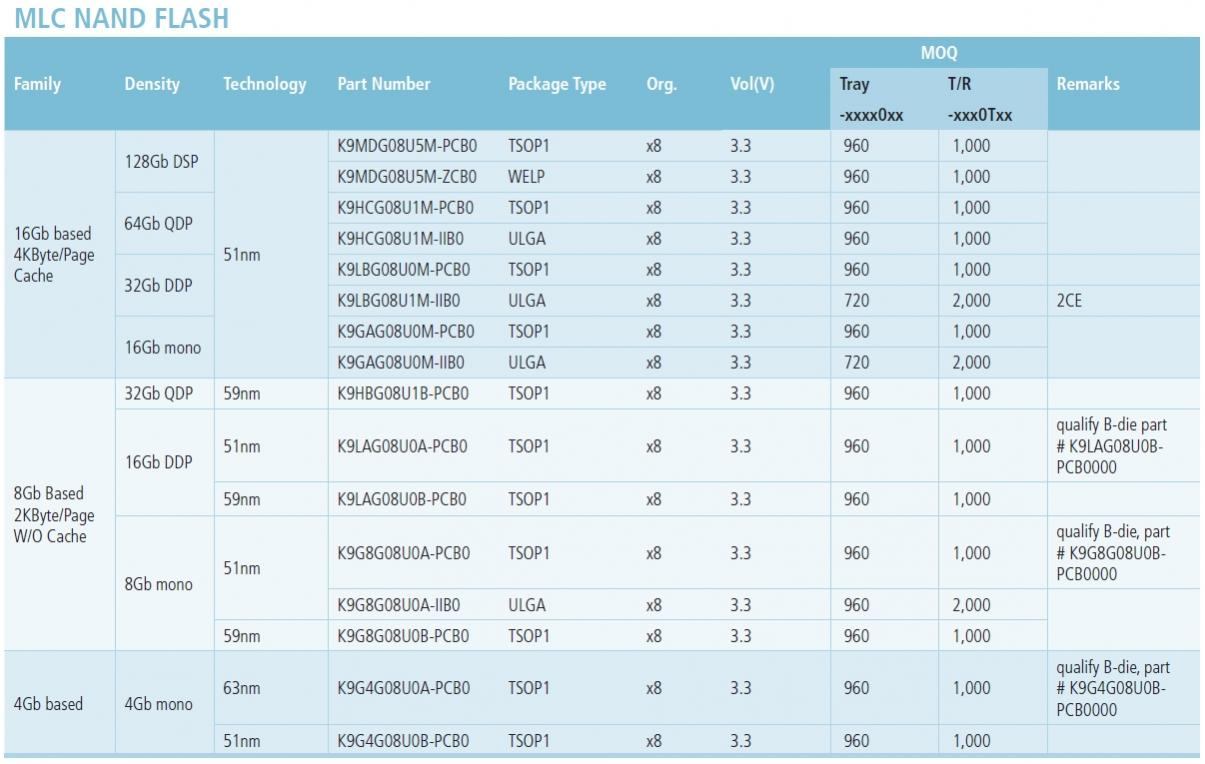Click the Tray subheader
1205x764 pixels.
point(855,84)
